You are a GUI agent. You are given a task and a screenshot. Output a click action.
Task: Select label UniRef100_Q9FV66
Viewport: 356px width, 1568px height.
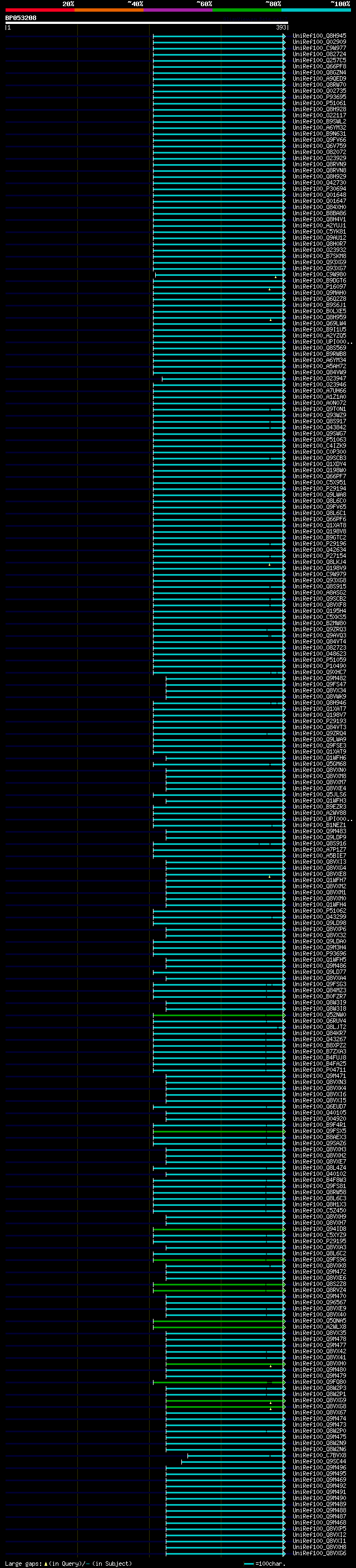(319, 140)
